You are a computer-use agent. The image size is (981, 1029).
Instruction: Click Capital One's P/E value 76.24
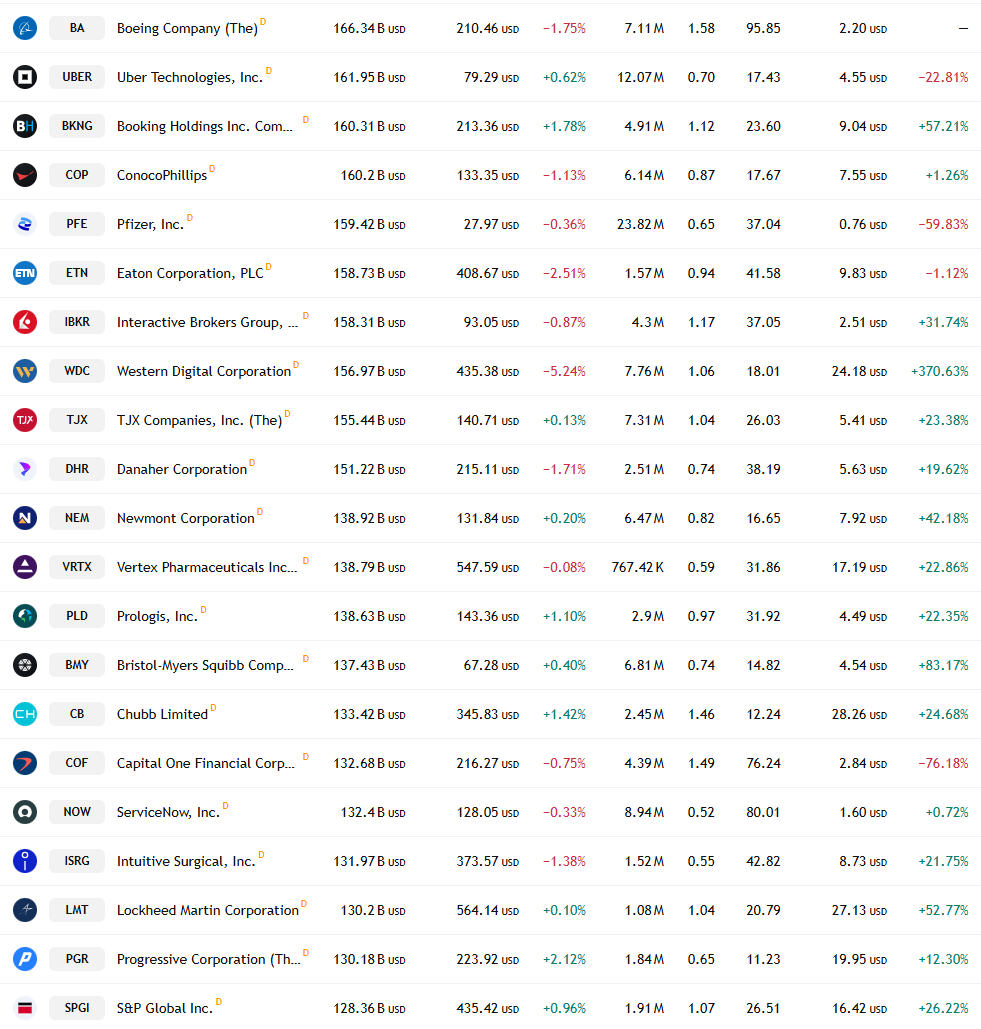tap(763, 763)
